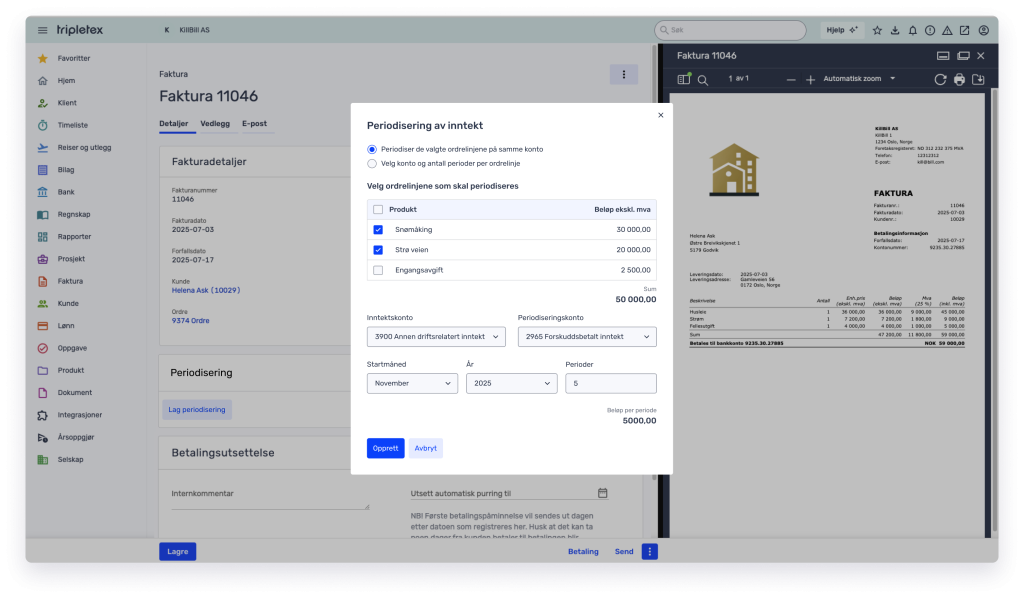Toggle the PDF viewer sidebar panel
1024x598 pixels.
[684, 78]
